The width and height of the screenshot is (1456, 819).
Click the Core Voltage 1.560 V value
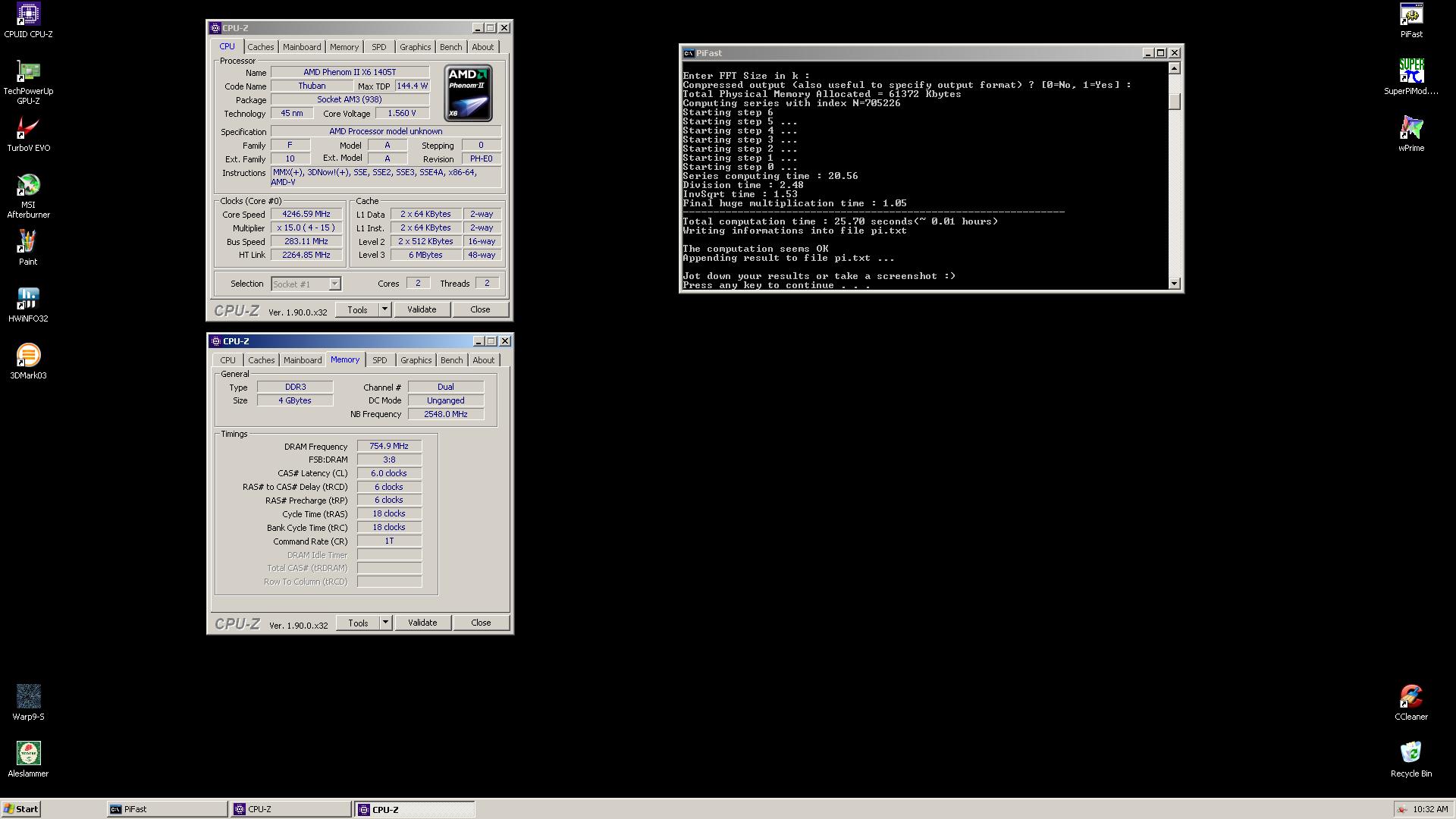[402, 113]
